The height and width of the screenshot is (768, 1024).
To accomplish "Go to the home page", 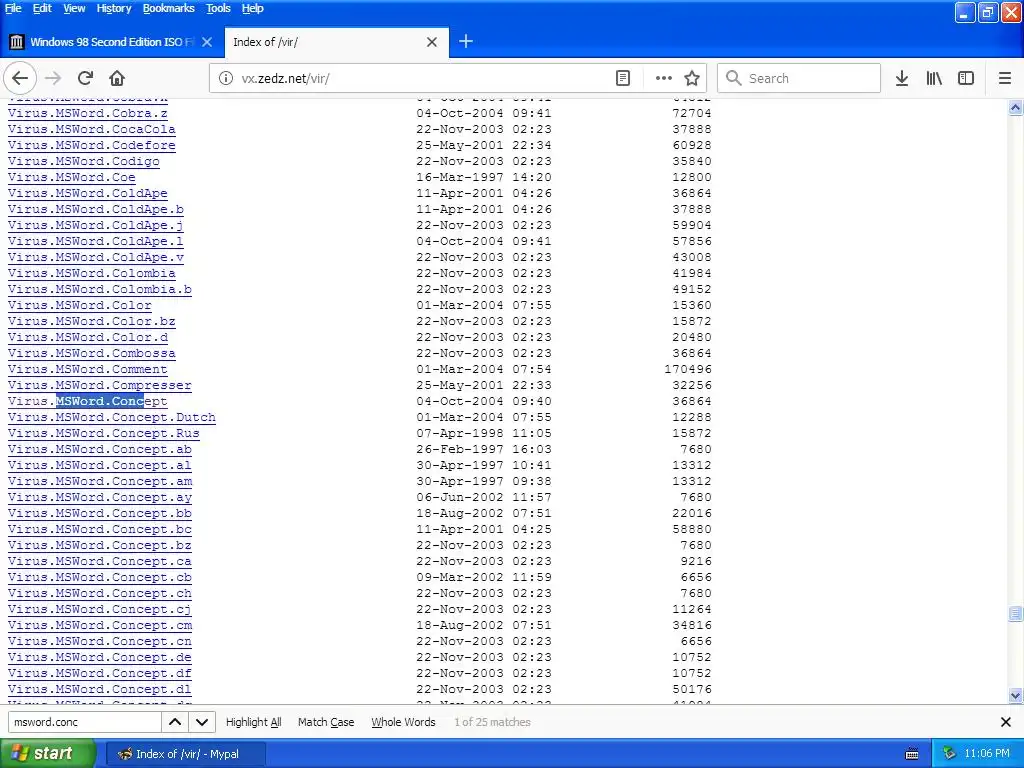I will [x=117, y=78].
